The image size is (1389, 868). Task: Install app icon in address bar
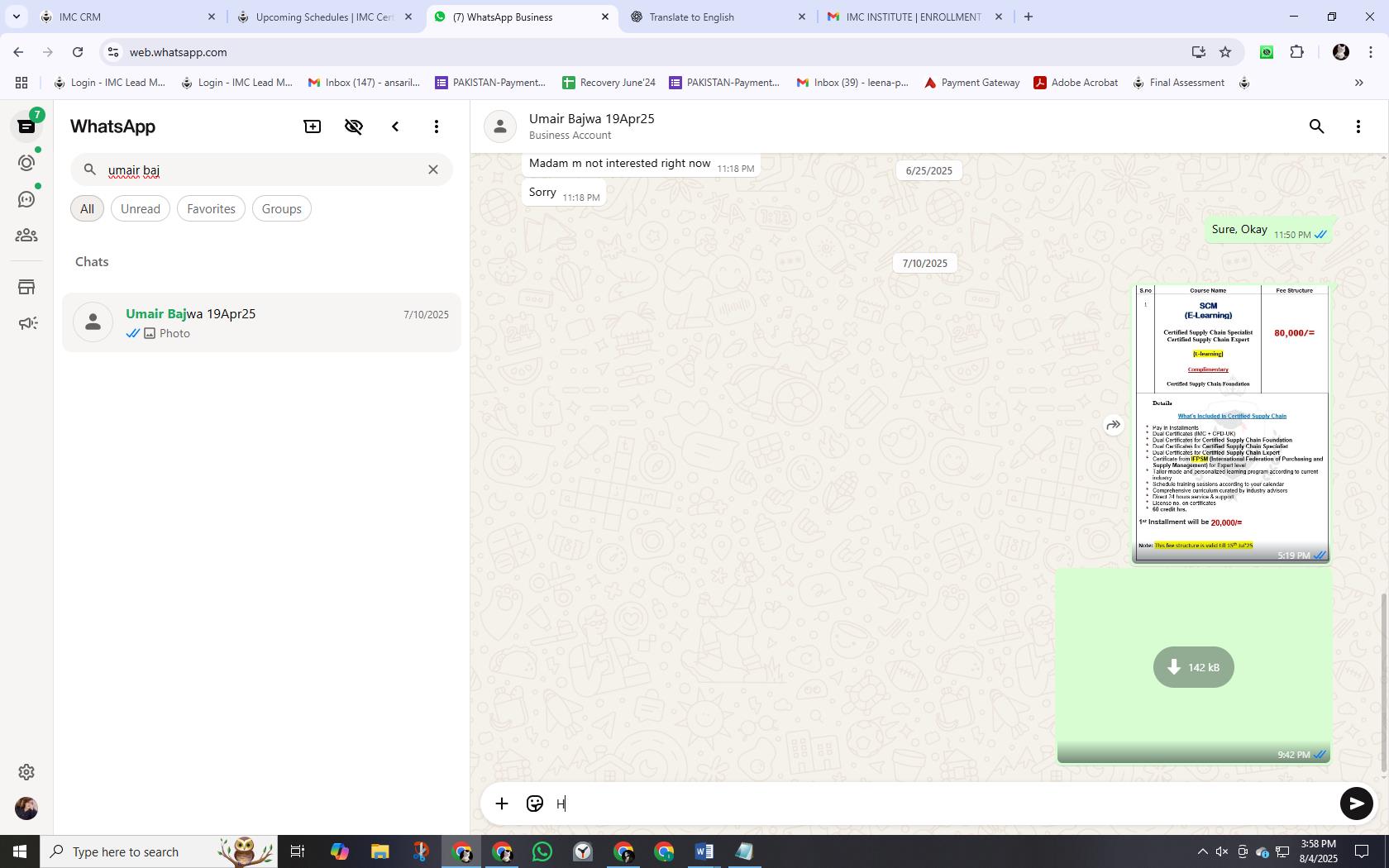(x=1198, y=52)
